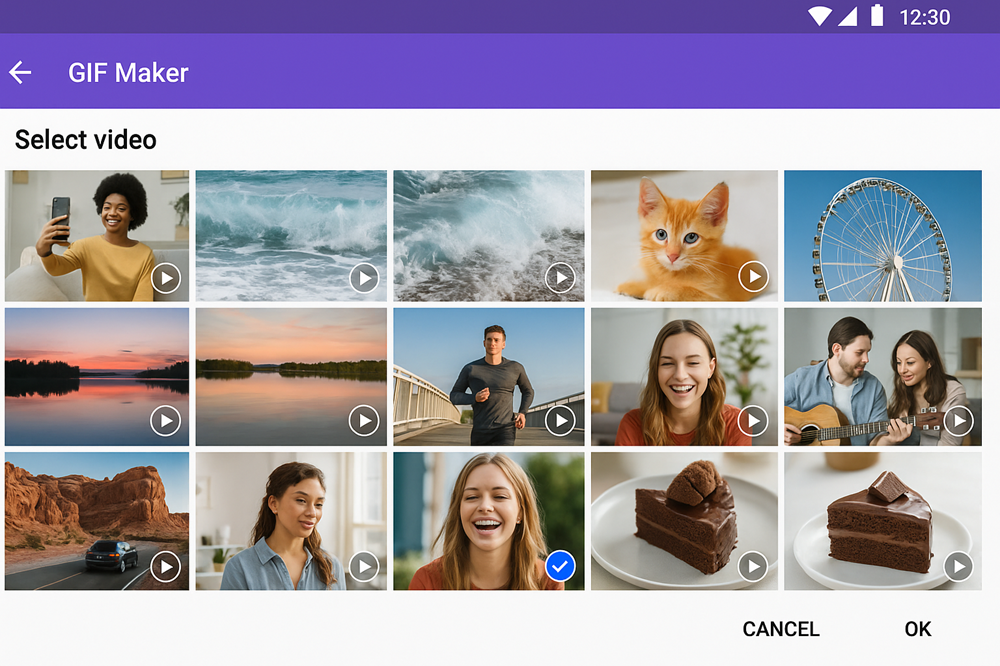
Task: Select the Ferris wheel video thumbnail
Action: tap(882, 235)
